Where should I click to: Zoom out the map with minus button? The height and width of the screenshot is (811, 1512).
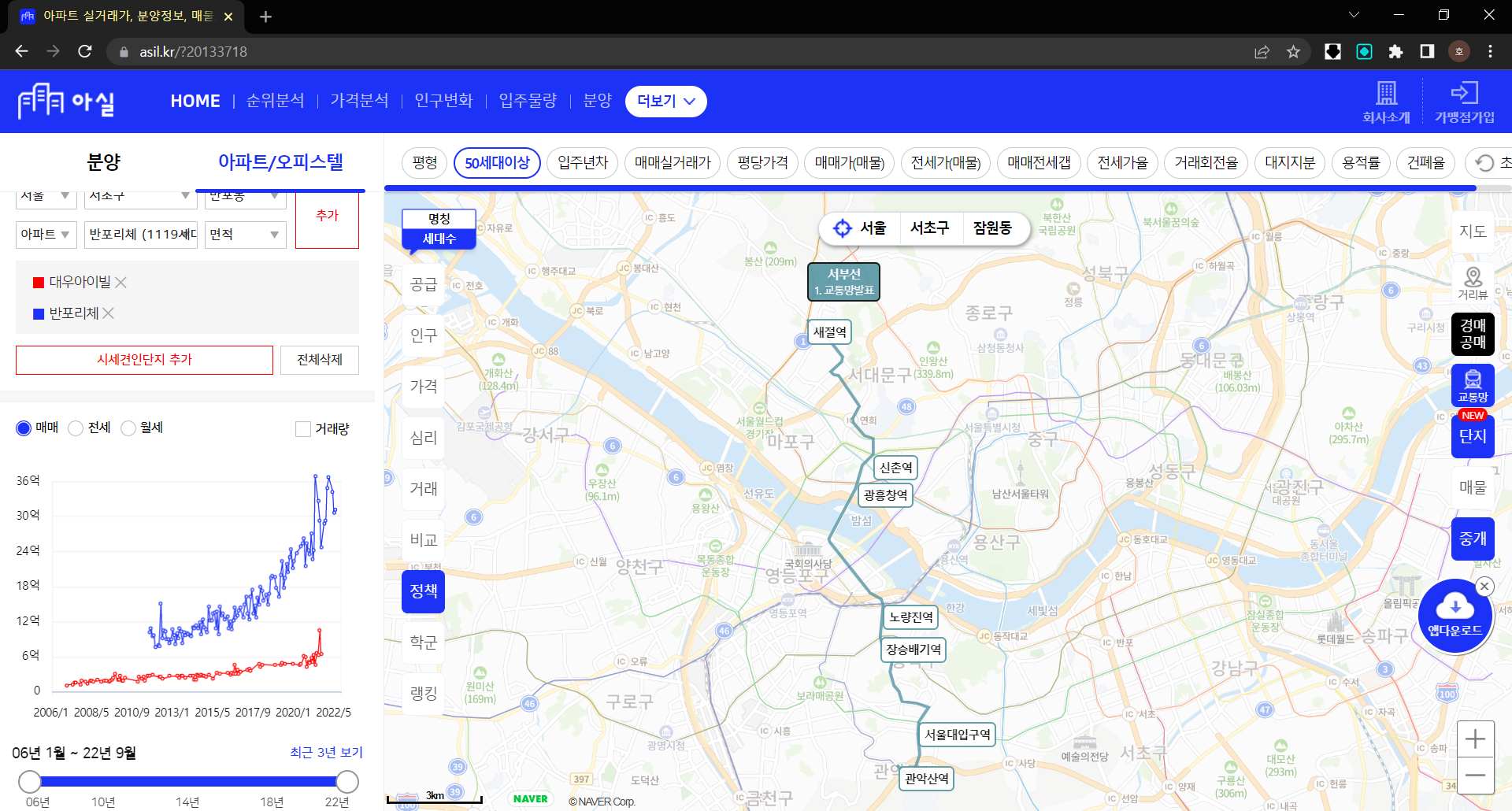[1475, 776]
